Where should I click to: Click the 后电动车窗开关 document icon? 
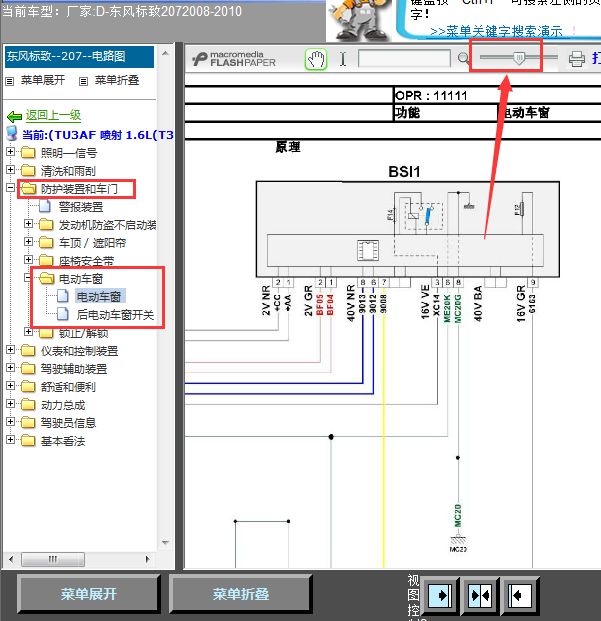[x=63, y=314]
